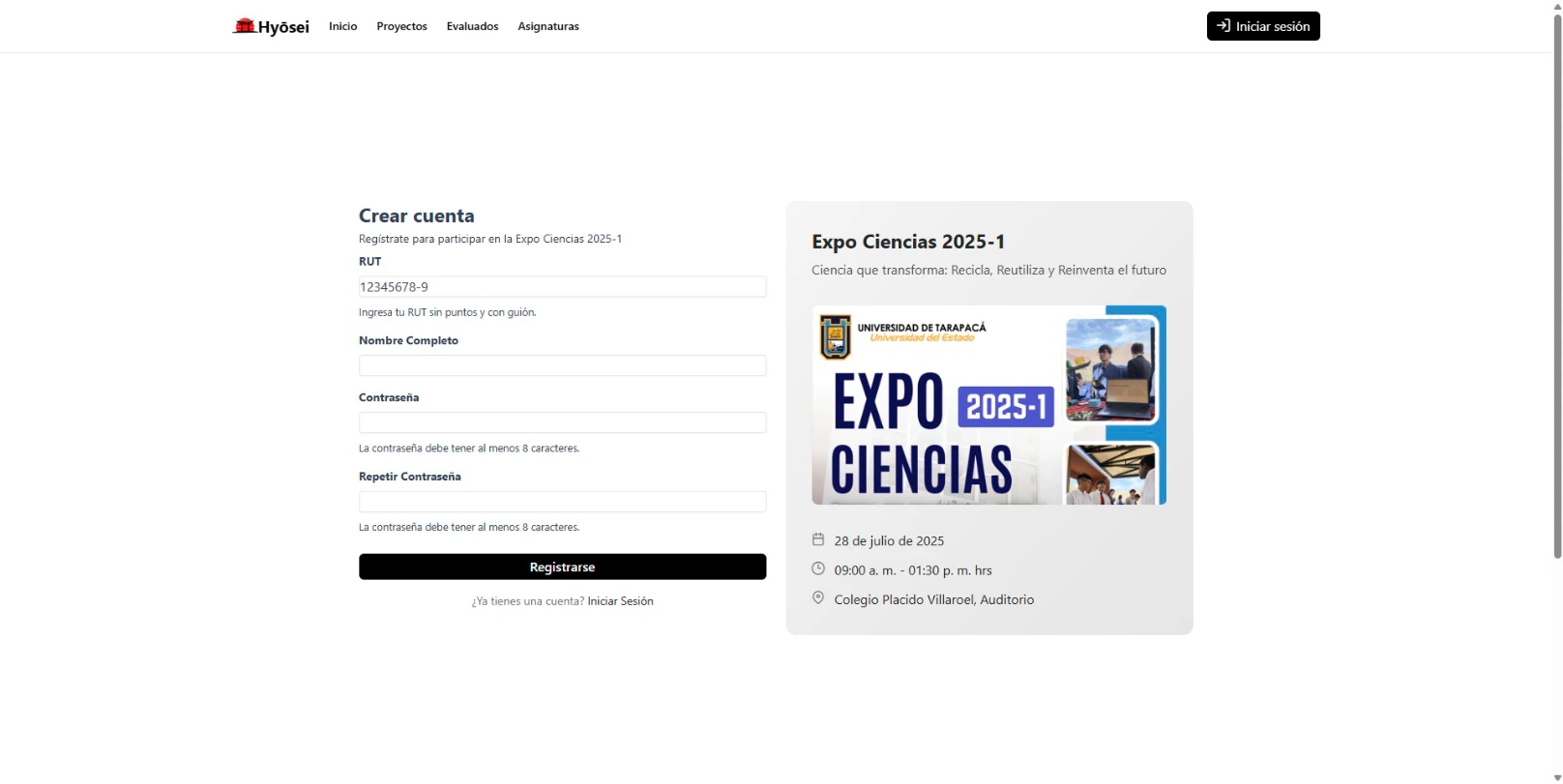
Task: Click text '28 de julio de 2025'
Action: 889,541
